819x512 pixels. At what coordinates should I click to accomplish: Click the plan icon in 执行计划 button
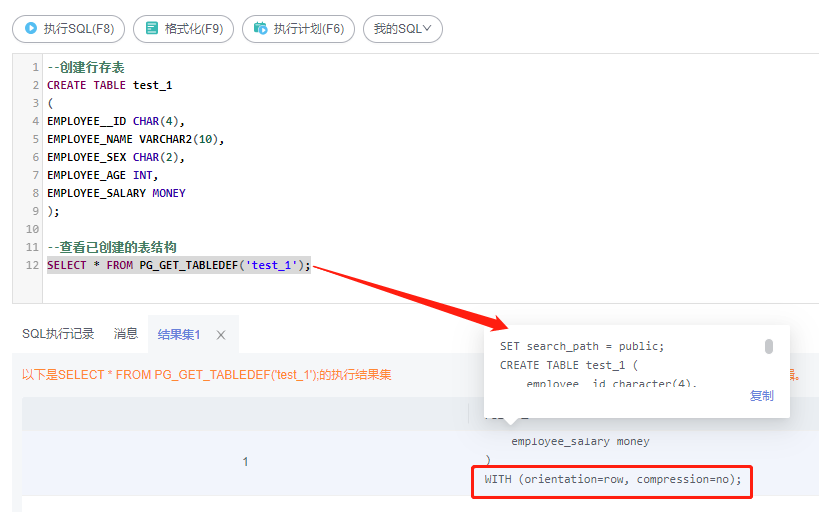[x=260, y=28]
